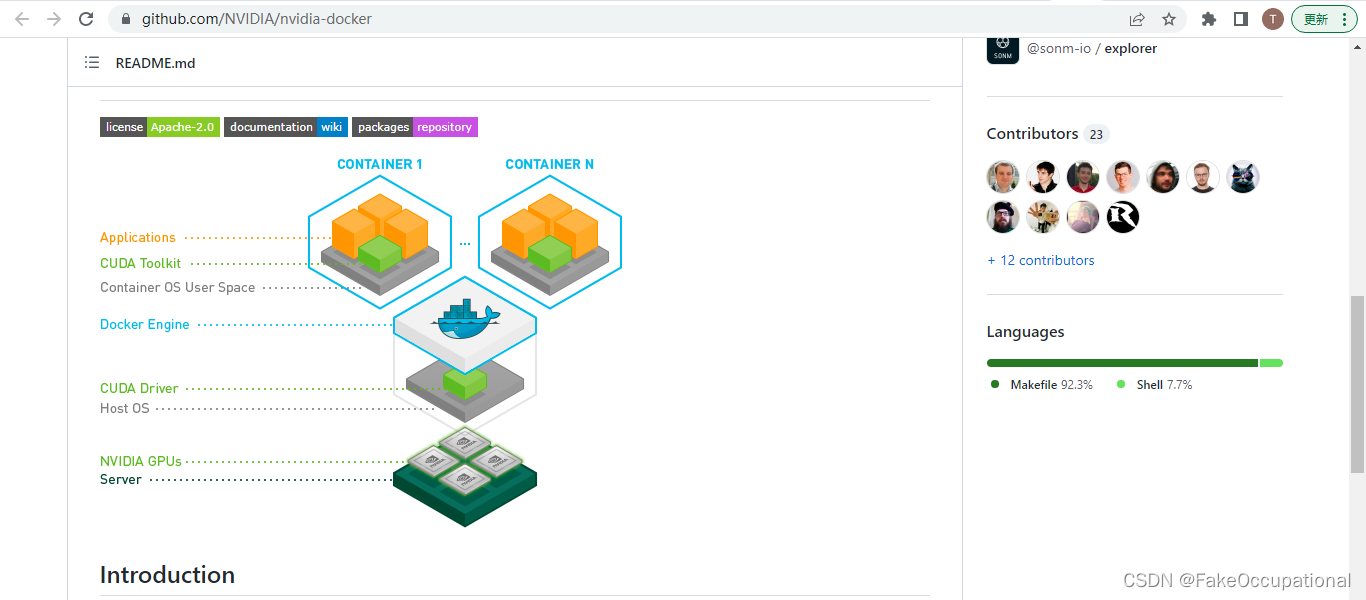Screen dimensions: 1366x600
Task: Click the Makefile segment of language bar
Action: pyautogui.click(x=1122, y=363)
